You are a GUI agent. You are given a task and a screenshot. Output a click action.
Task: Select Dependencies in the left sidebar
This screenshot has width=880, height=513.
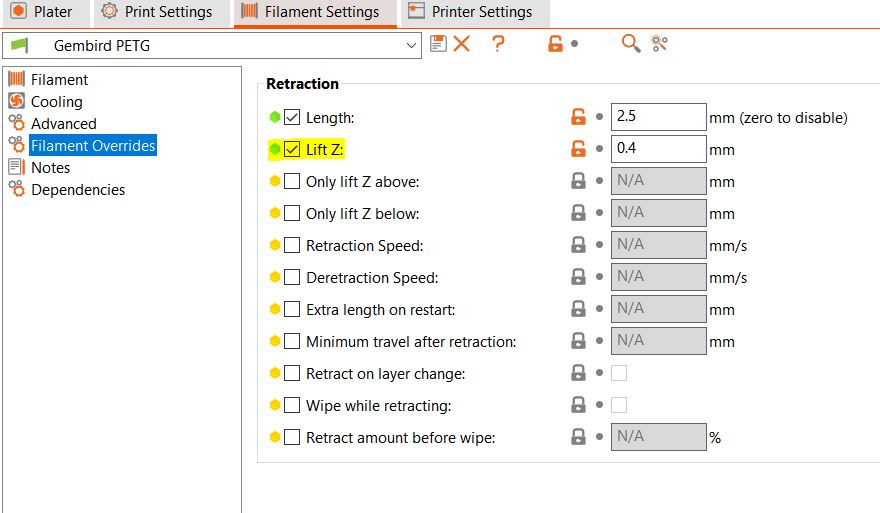[x=78, y=189]
